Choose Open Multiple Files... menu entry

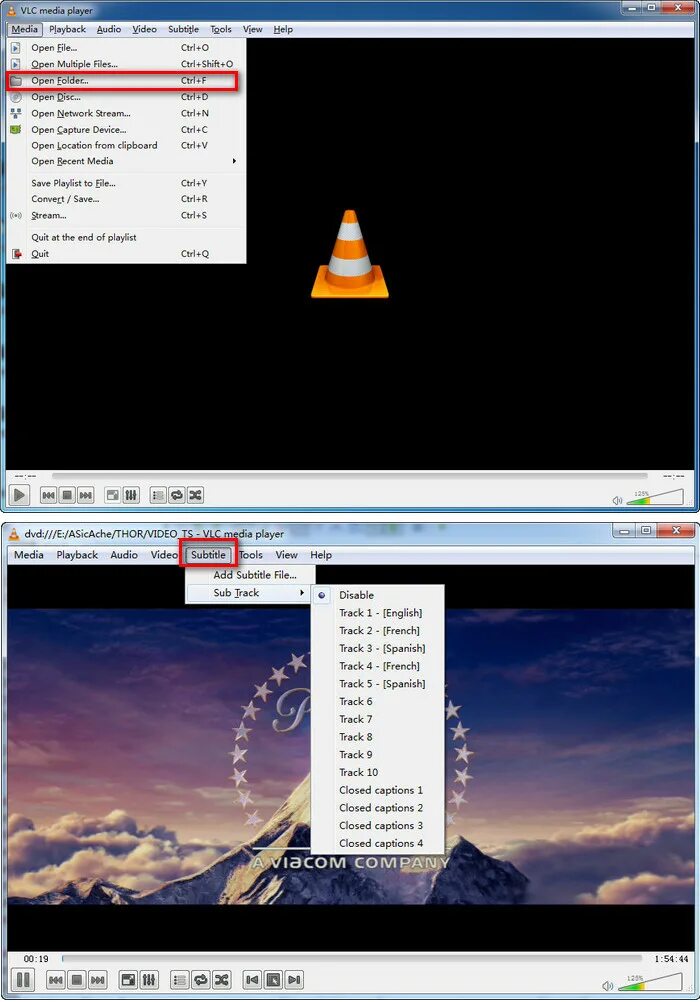tap(126, 64)
